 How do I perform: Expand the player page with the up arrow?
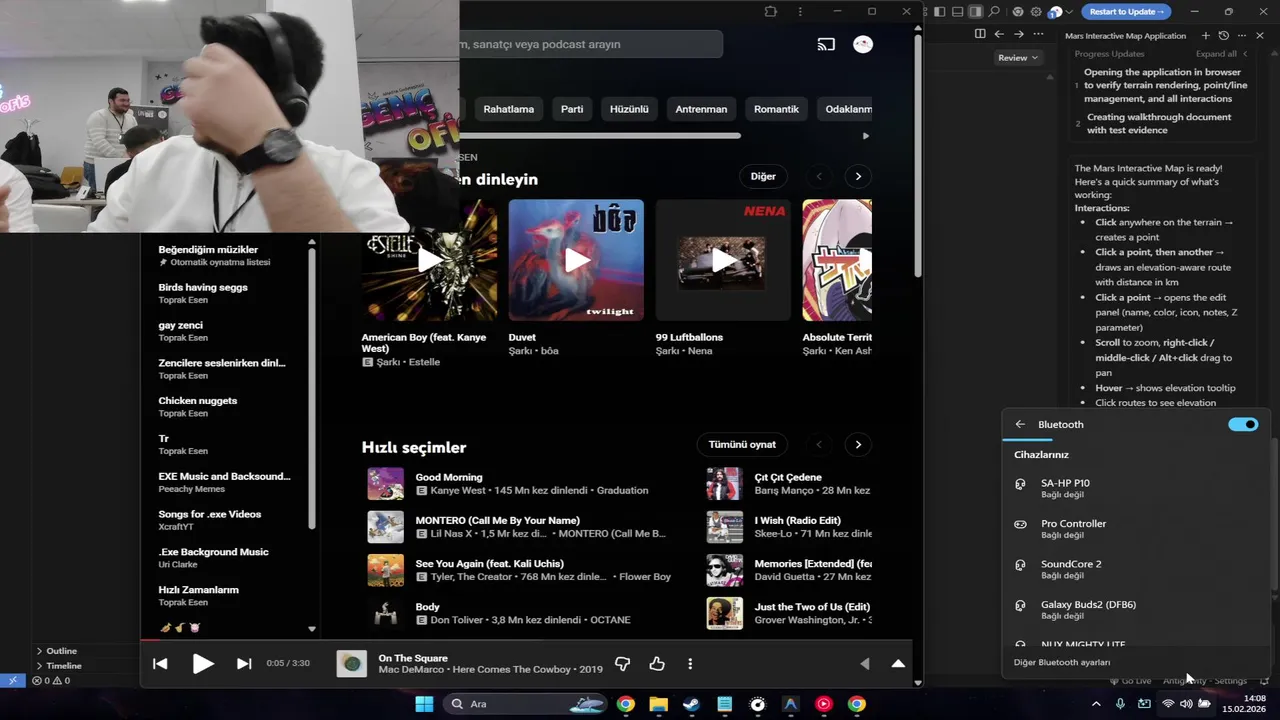tap(898, 663)
